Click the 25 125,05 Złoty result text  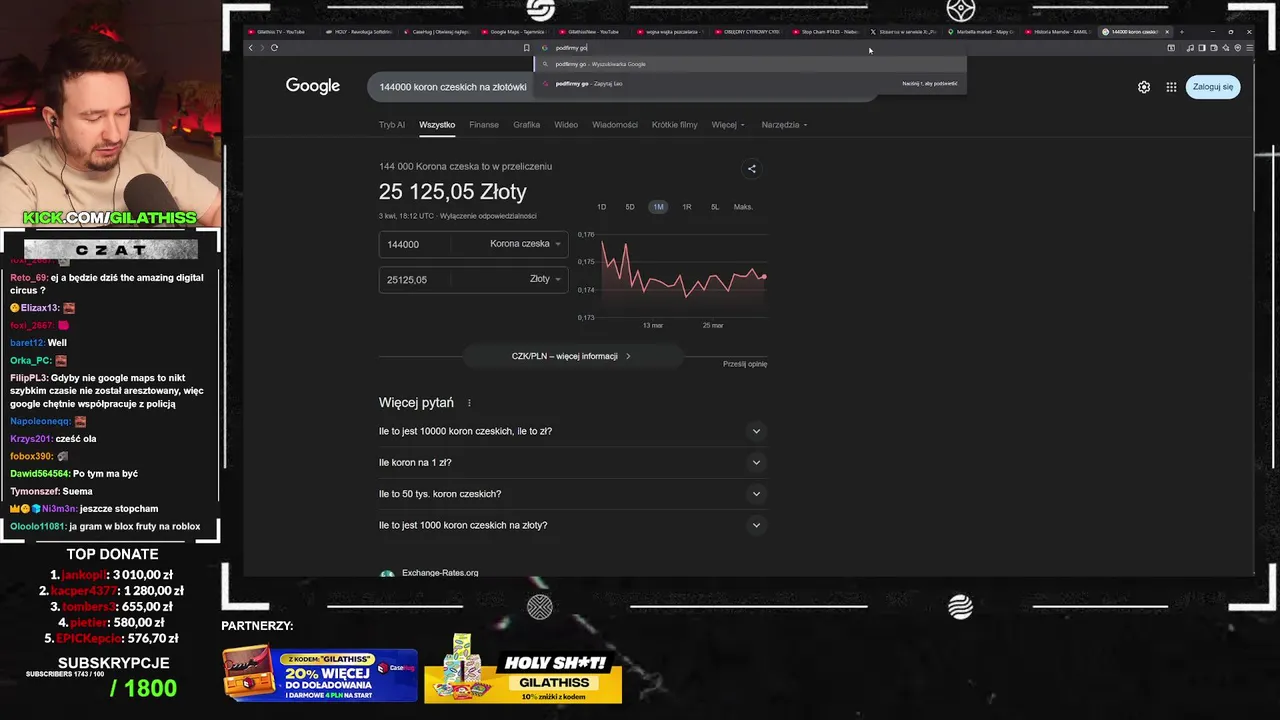[452, 192]
